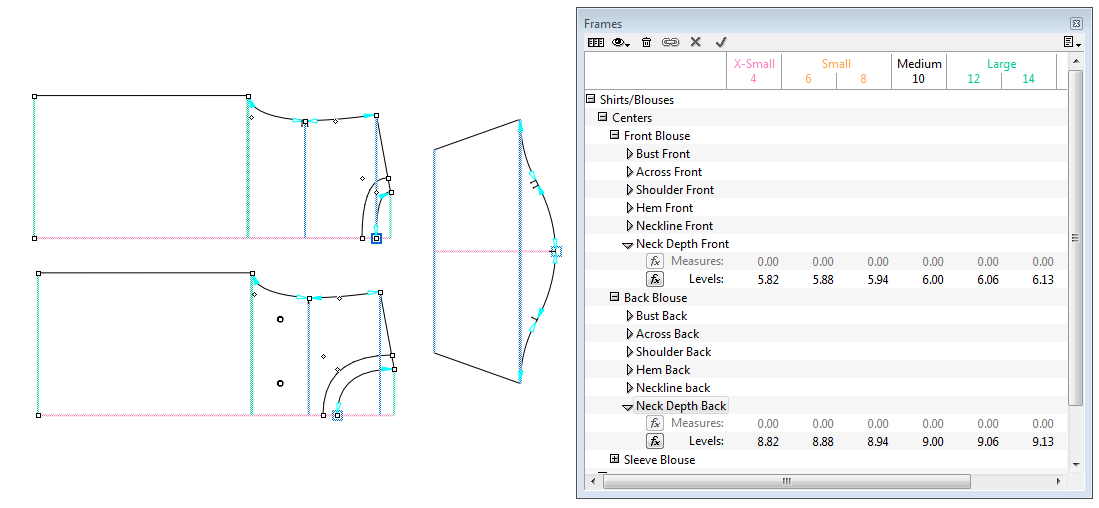Collapse the Shirts/Blouses tree node
1099x508 pixels.
point(591,100)
